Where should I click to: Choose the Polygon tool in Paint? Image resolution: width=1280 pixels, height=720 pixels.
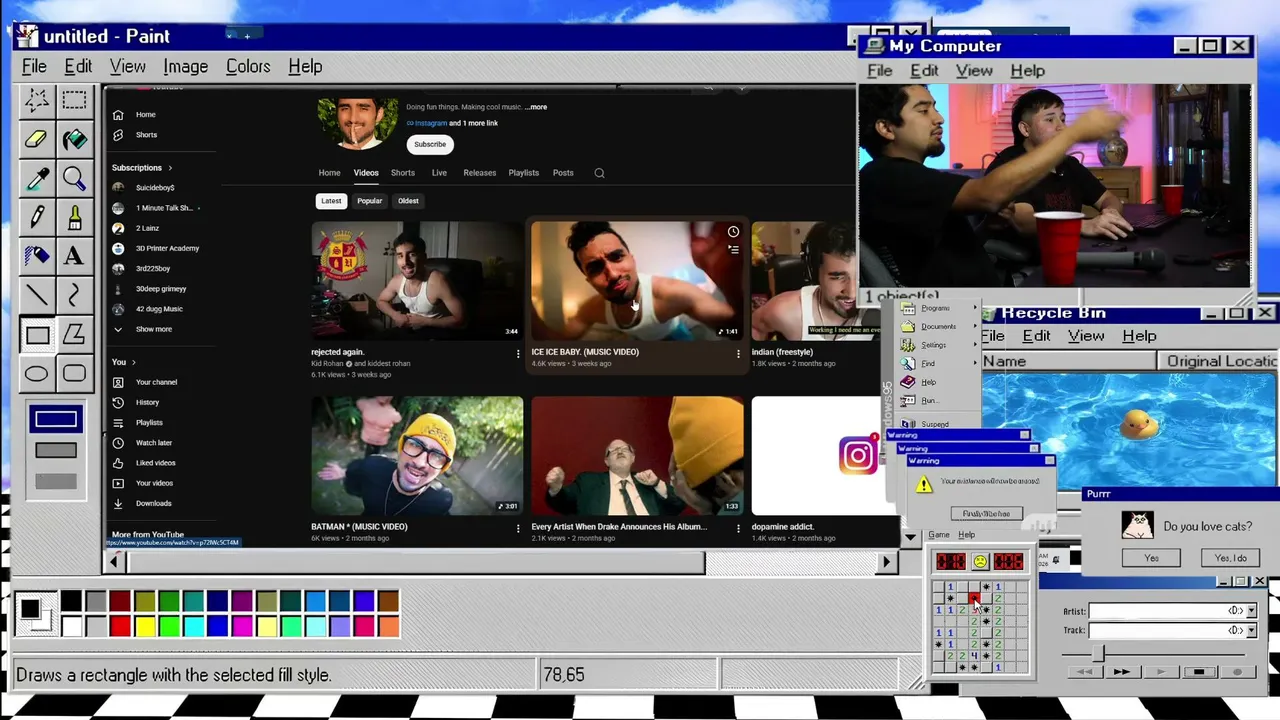click(74, 335)
